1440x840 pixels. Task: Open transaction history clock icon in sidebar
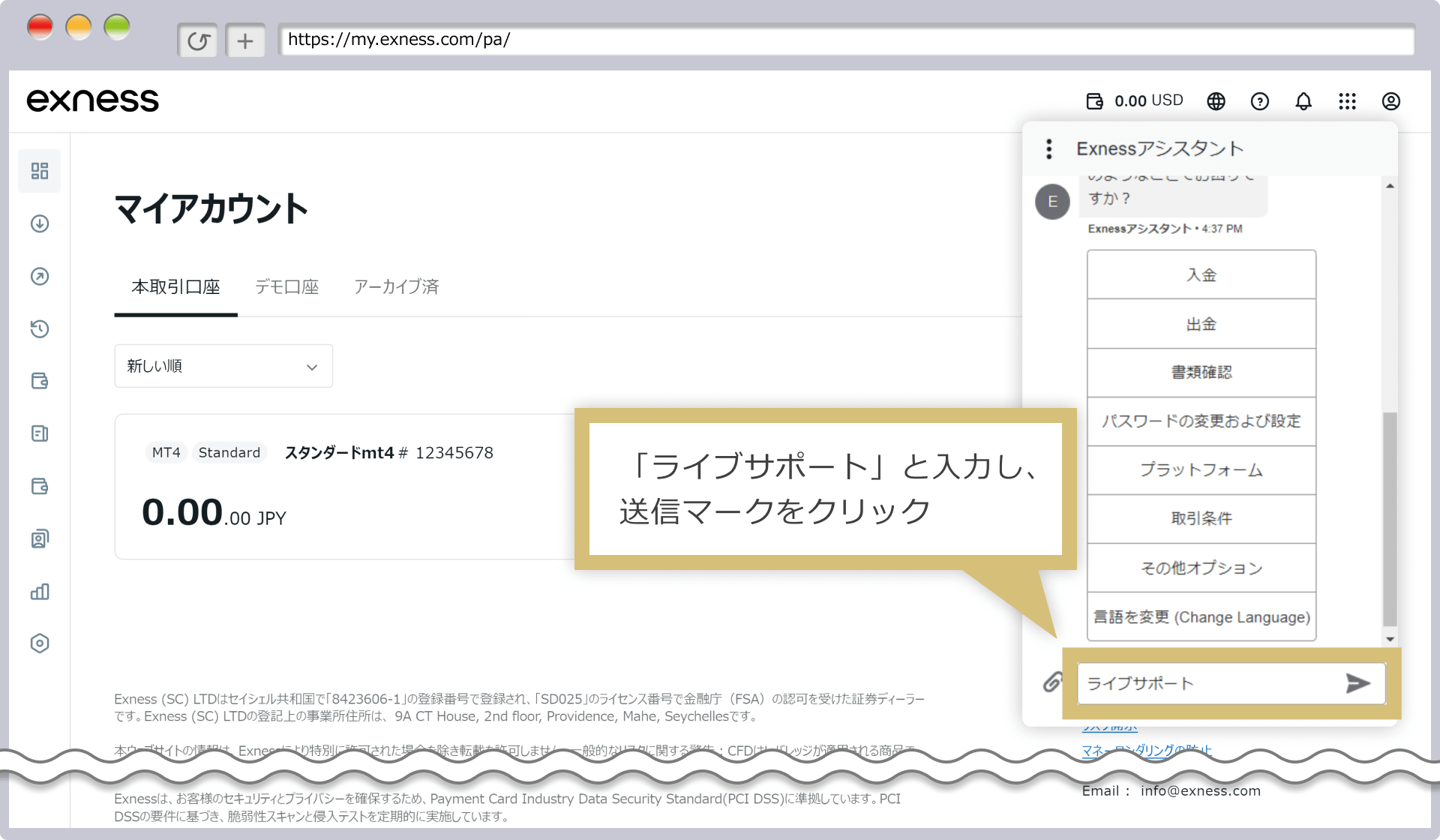[40, 328]
